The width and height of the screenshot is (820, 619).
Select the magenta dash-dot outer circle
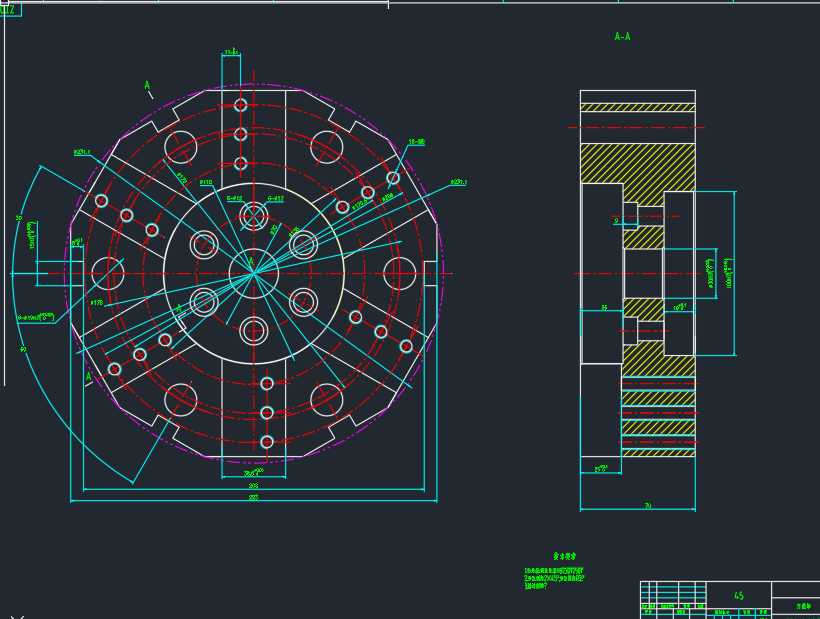[254, 273]
